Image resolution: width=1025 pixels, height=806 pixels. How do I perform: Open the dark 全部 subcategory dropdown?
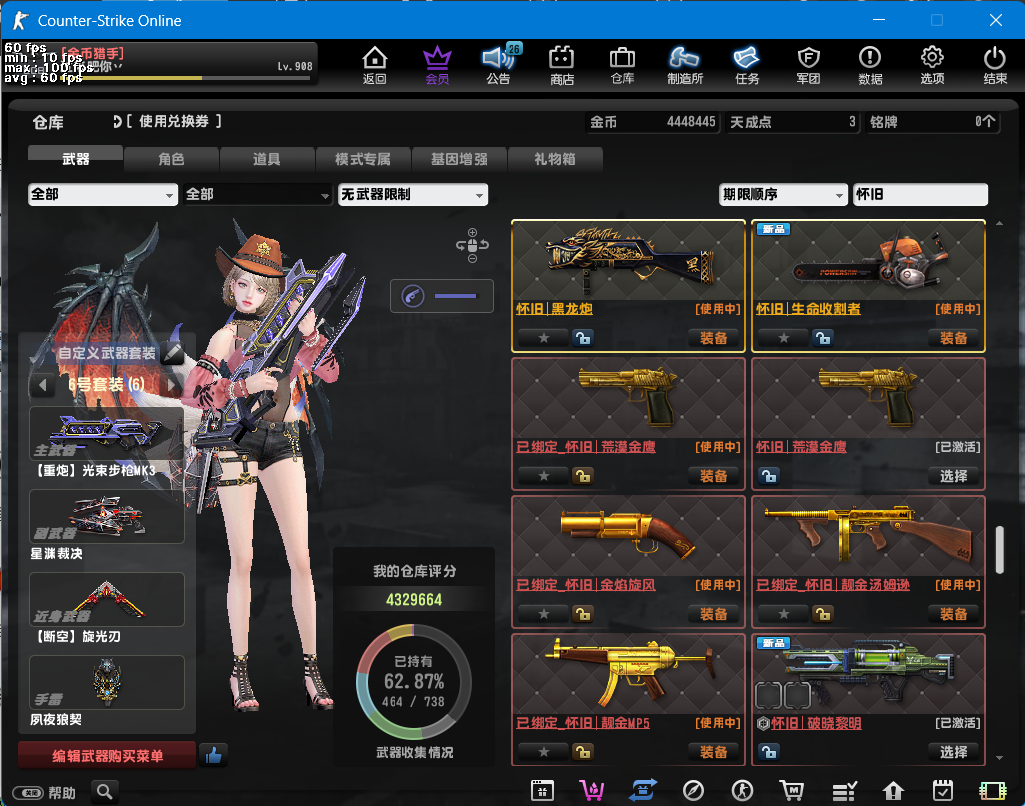[x=258, y=194]
